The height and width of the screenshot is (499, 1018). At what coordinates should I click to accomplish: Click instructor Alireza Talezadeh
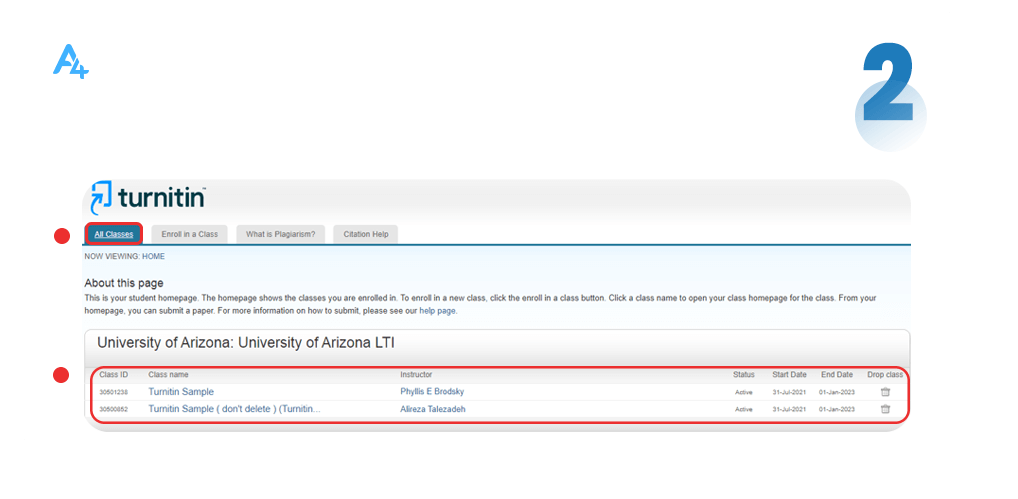click(x=432, y=409)
